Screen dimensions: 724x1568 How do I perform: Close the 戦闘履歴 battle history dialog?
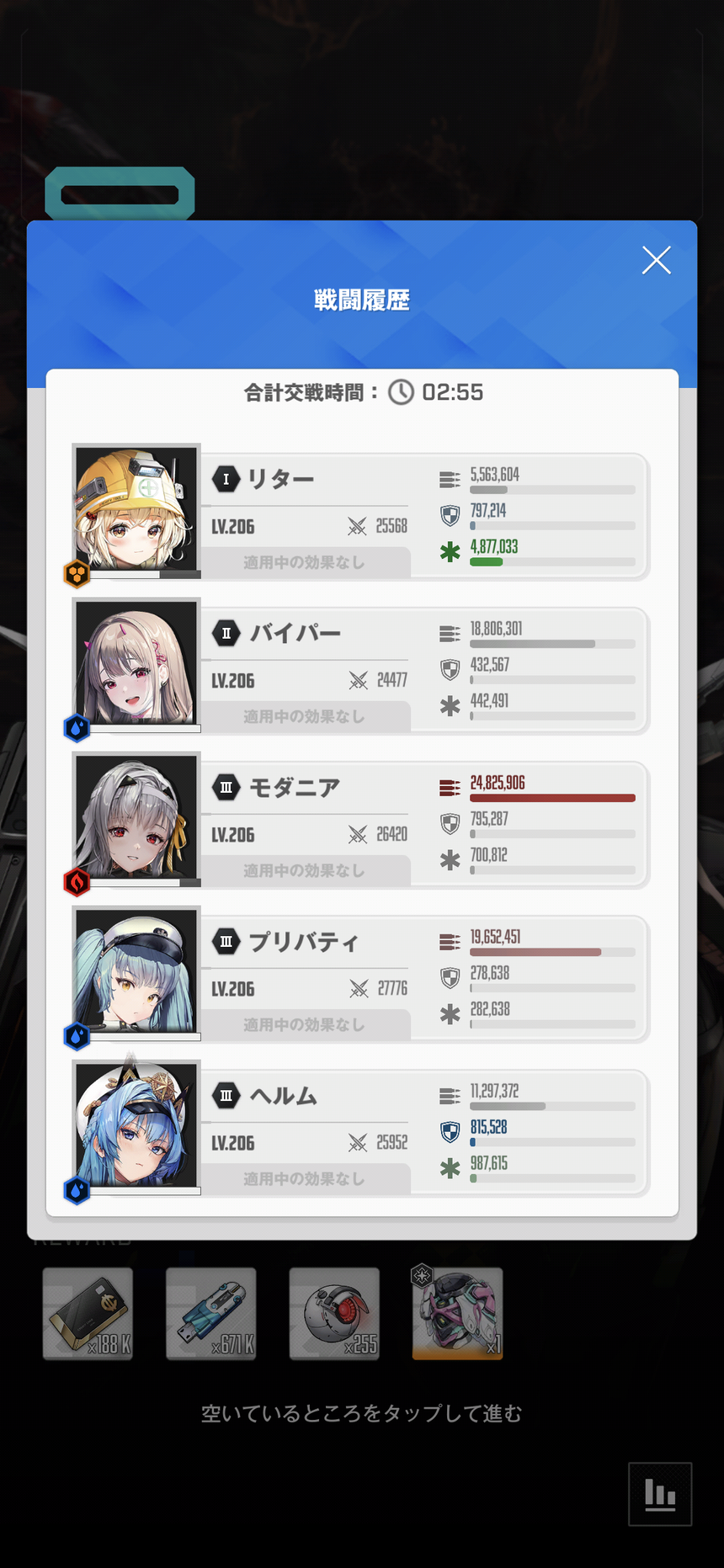656,260
